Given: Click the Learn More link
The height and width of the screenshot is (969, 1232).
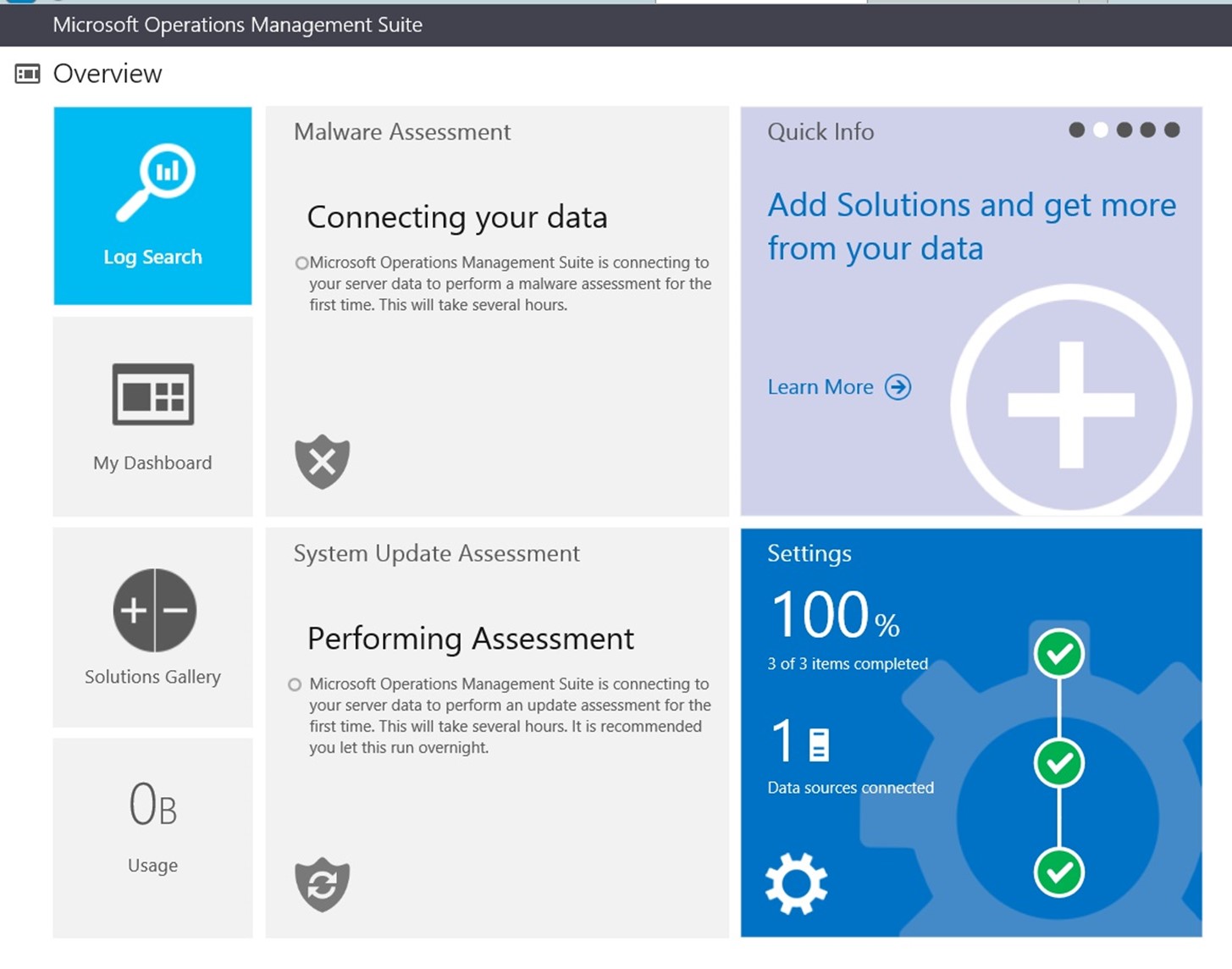Looking at the screenshot, I should point(820,387).
